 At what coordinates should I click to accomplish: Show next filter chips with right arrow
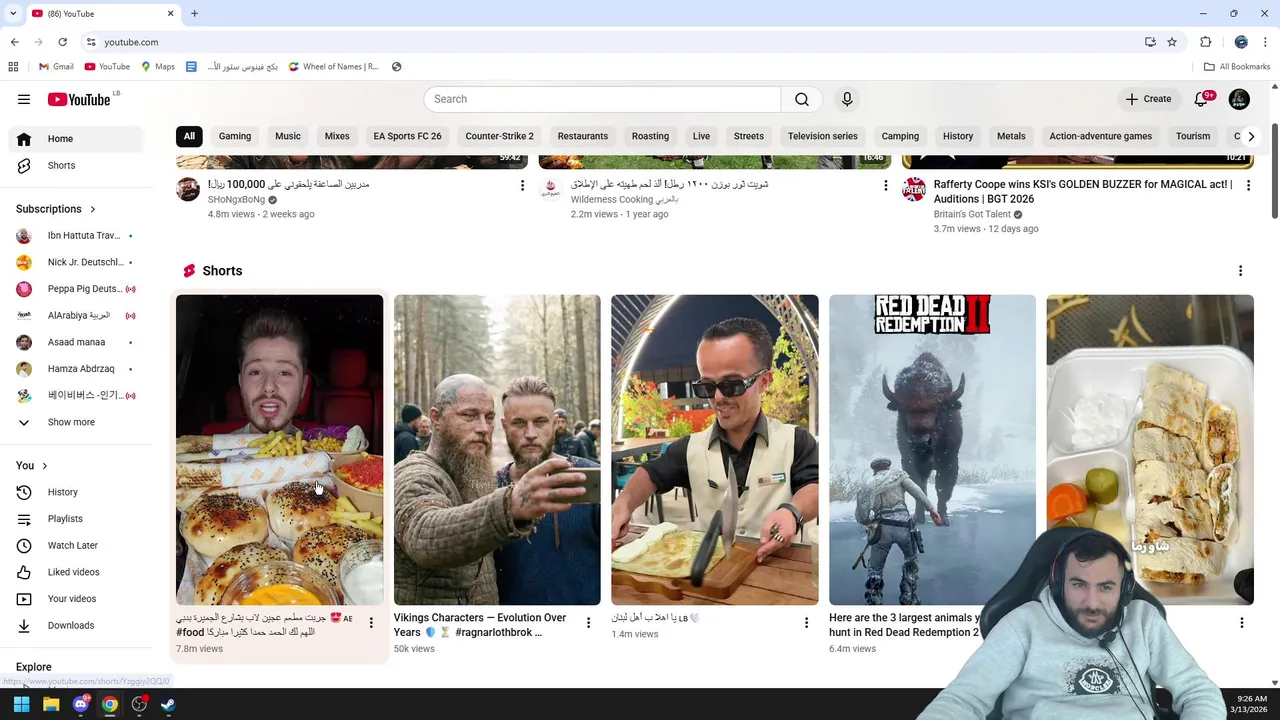click(x=1250, y=136)
